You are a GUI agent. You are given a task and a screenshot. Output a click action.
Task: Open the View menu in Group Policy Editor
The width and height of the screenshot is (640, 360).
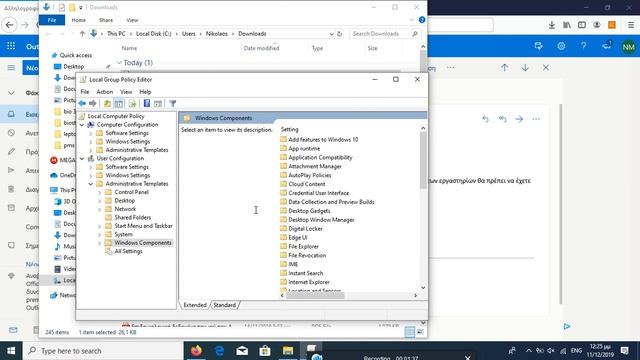[x=126, y=92]
